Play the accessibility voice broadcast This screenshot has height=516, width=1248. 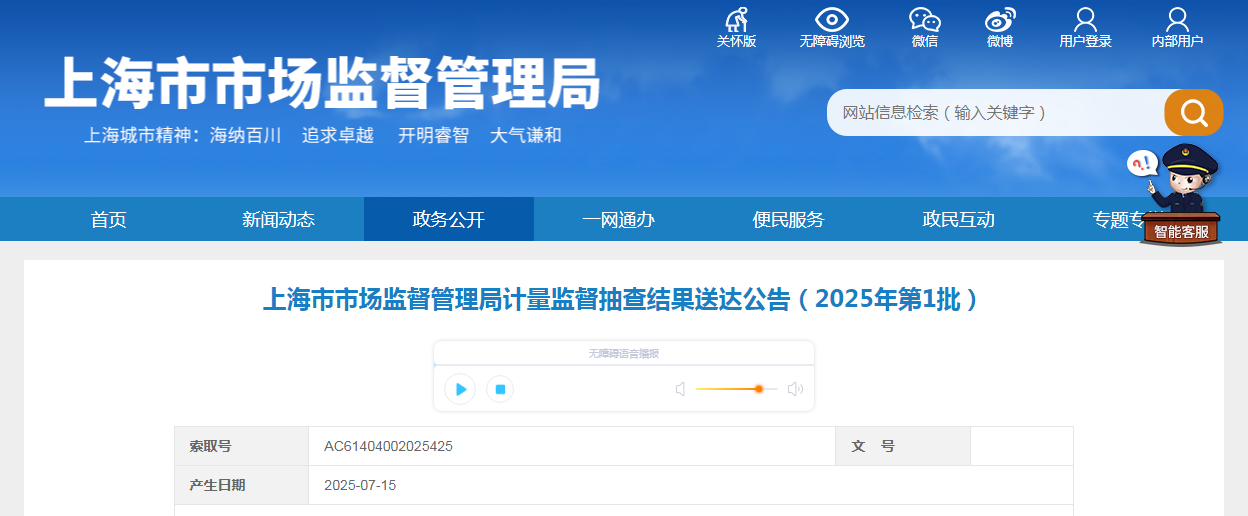(460, 389)
